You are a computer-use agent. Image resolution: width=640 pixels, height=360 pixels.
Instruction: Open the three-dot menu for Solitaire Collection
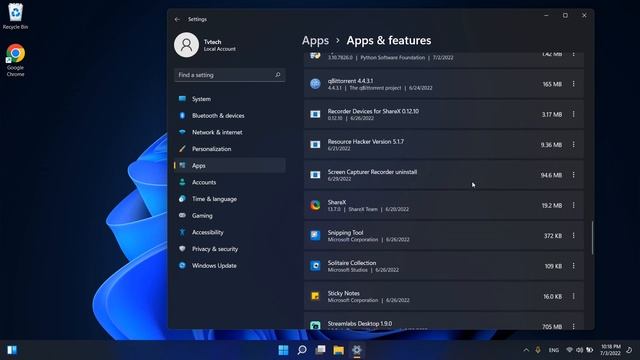573,266
